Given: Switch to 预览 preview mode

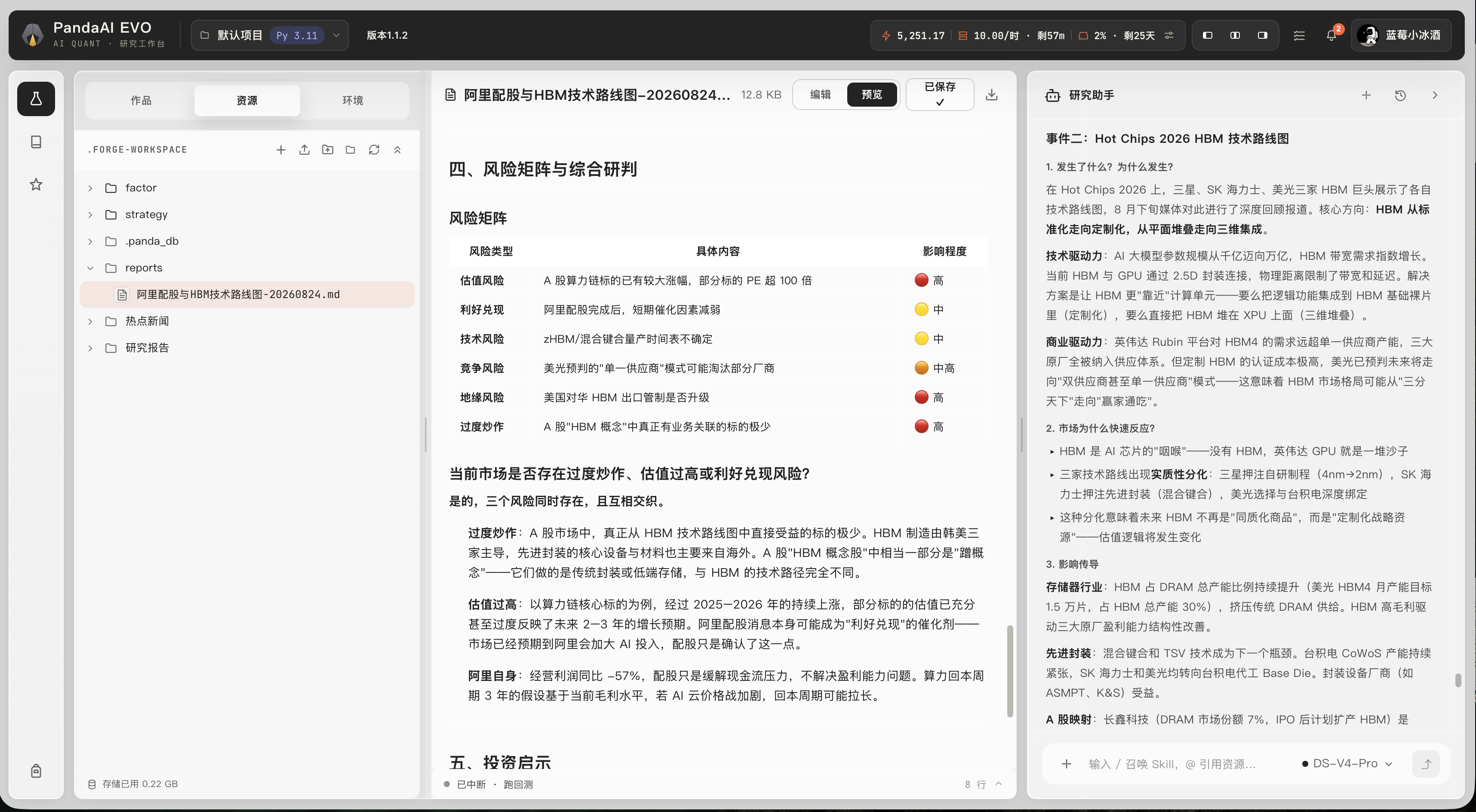Looking at the screenshot, I should [x=871, y=95].
